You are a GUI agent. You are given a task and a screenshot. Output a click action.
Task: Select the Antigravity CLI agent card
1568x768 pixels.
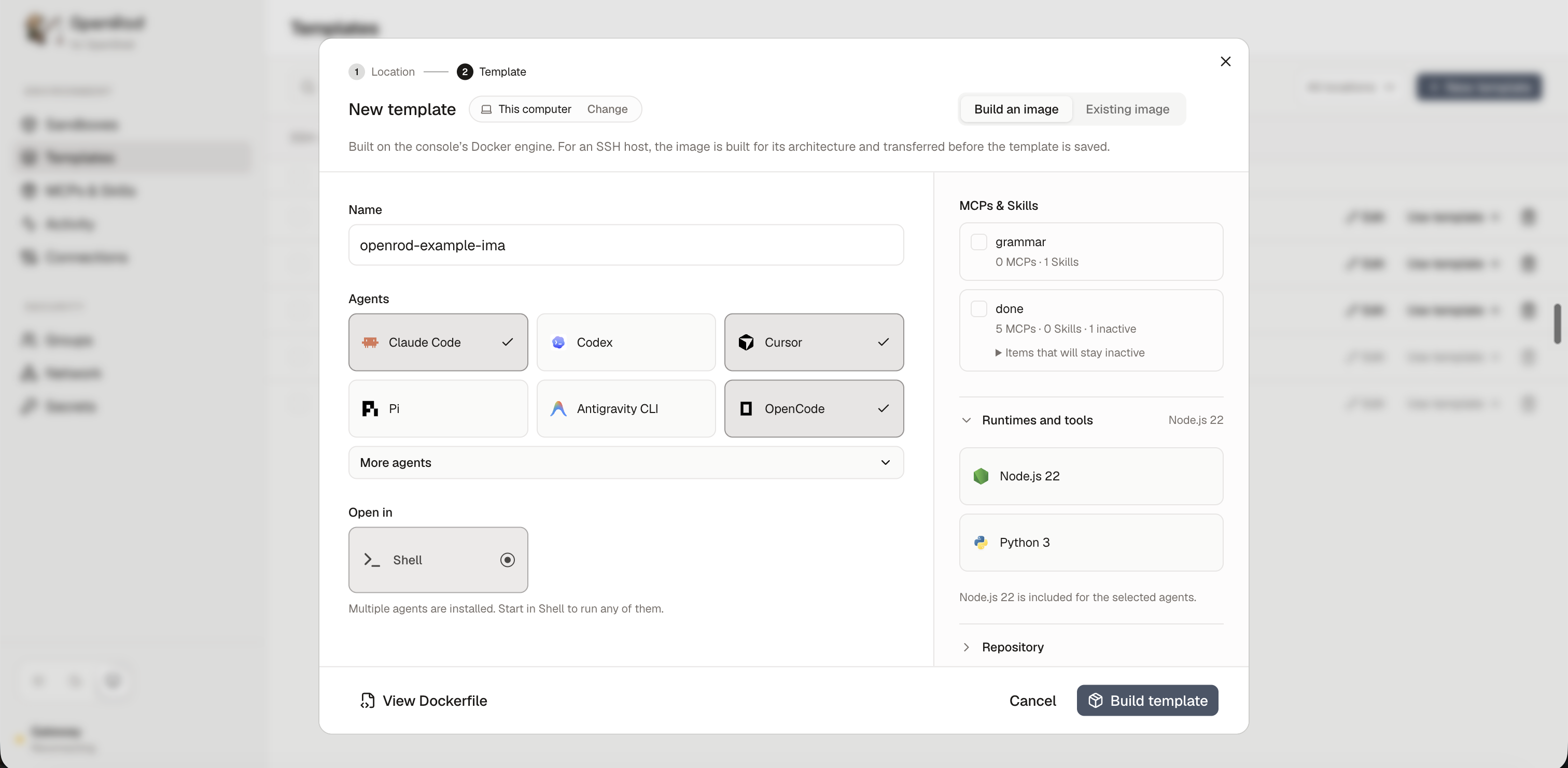coord(626,409)
